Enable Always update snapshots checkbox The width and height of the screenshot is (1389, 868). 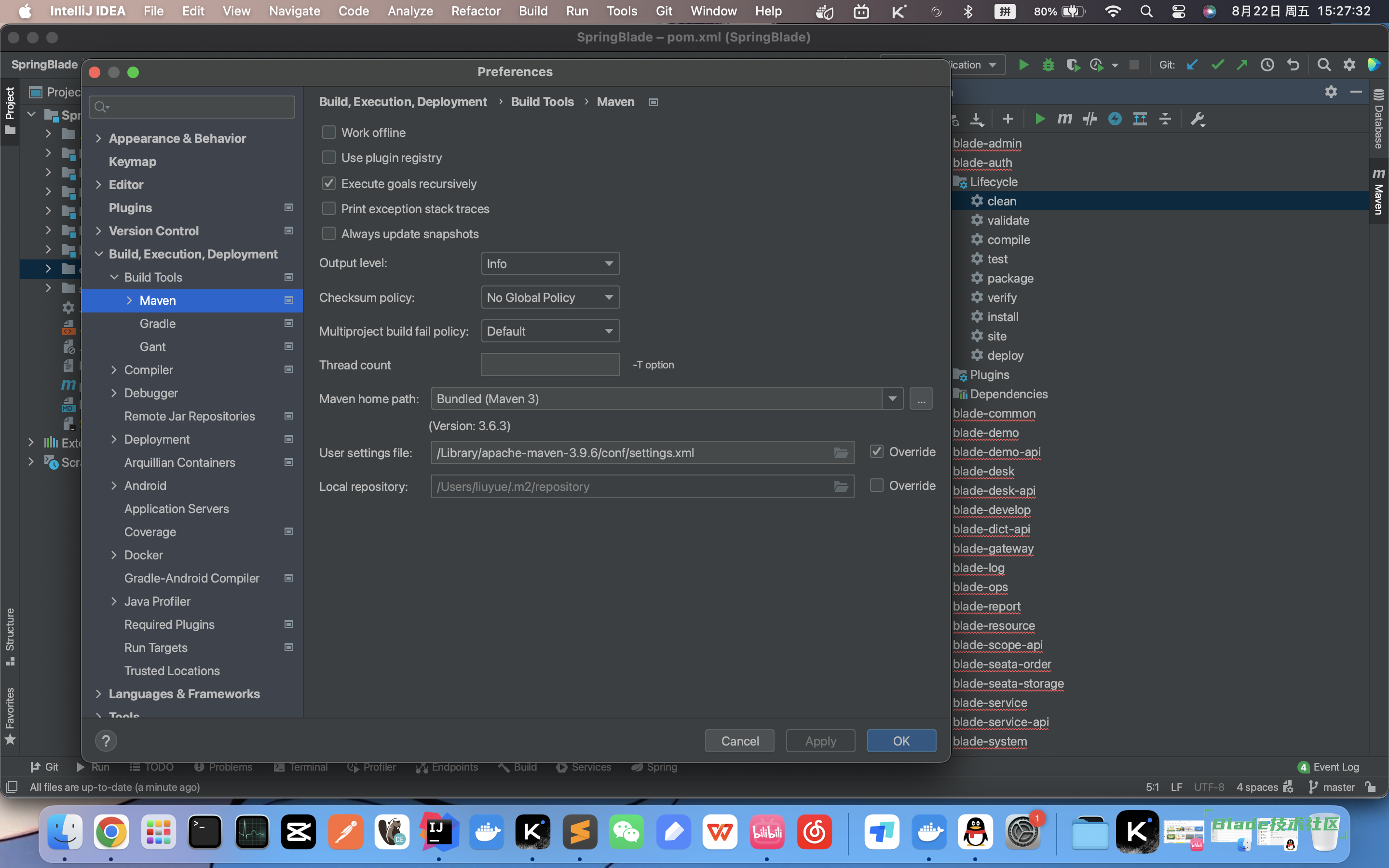(x=329, y=234)
